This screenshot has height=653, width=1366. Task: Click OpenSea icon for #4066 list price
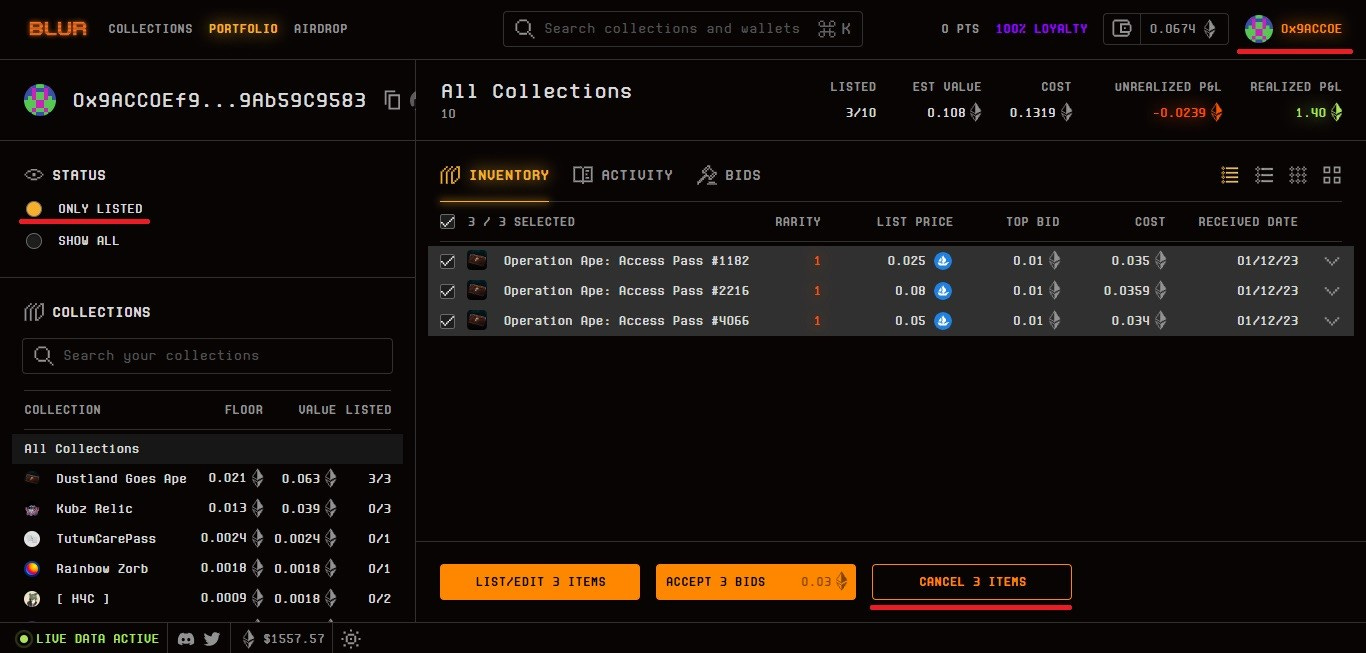943,321
